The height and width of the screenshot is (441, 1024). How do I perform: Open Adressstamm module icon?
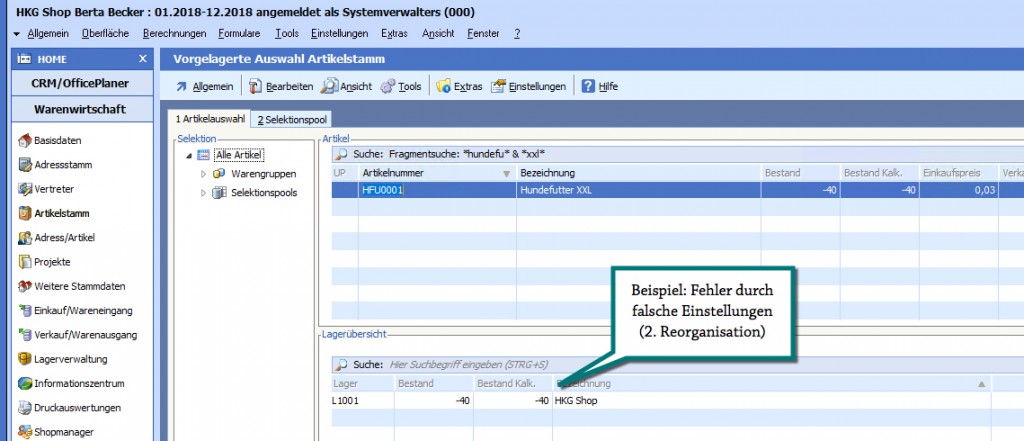tap(25, 164)
